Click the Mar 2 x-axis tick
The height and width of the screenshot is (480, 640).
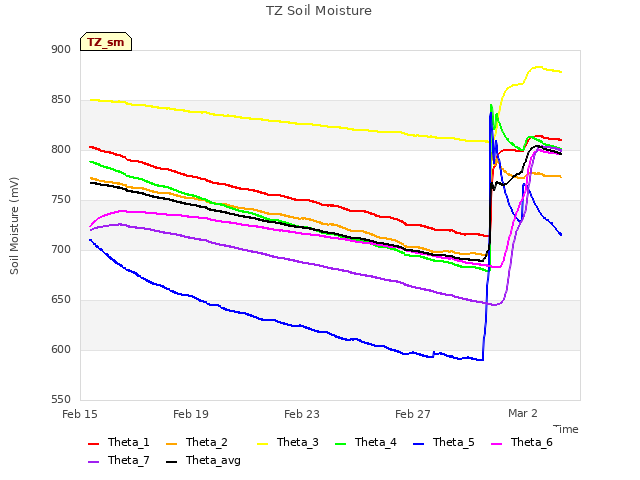pyautogui.click(x=522, y=413)
